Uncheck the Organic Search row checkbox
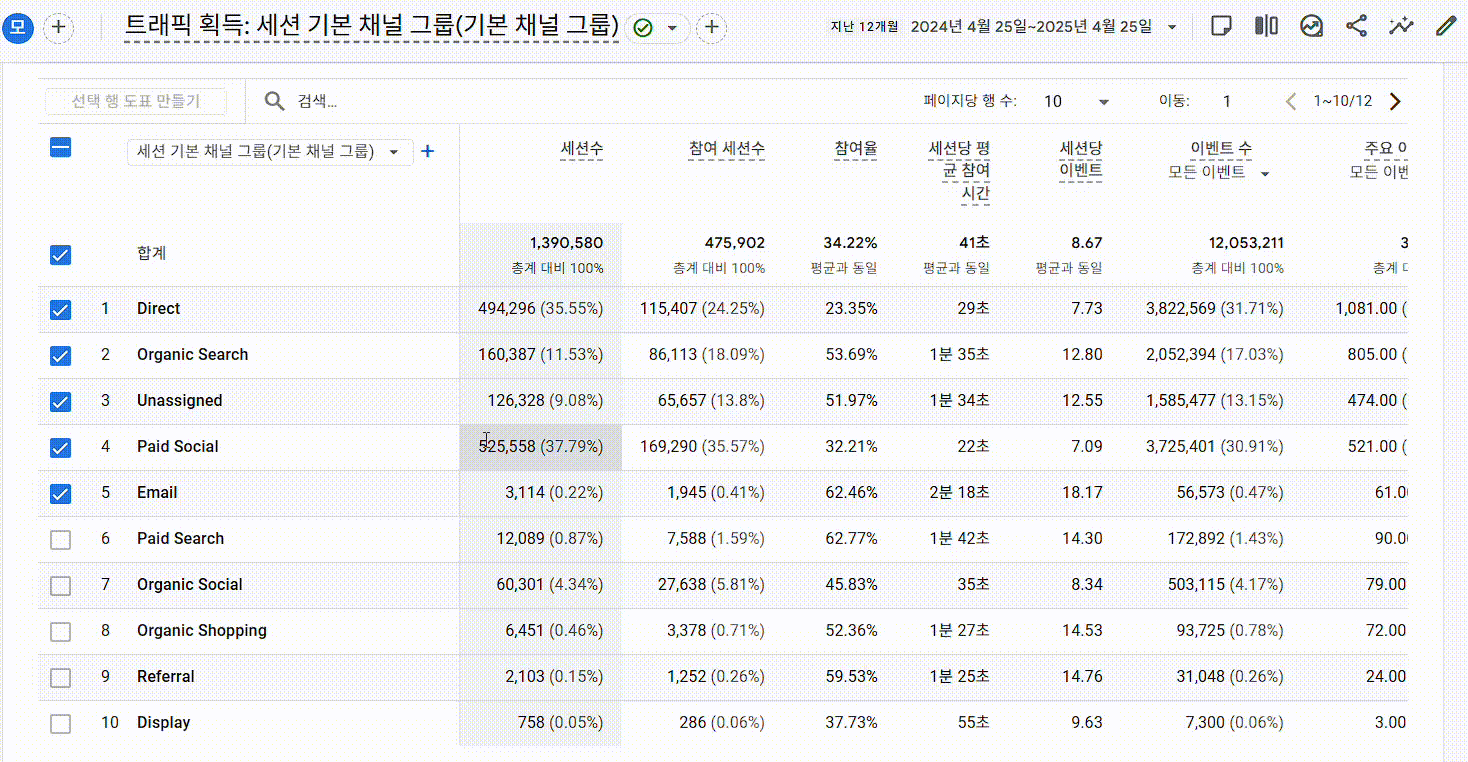Image resolution: width=1468 pixels, height=762 pixels. point(60,355)
